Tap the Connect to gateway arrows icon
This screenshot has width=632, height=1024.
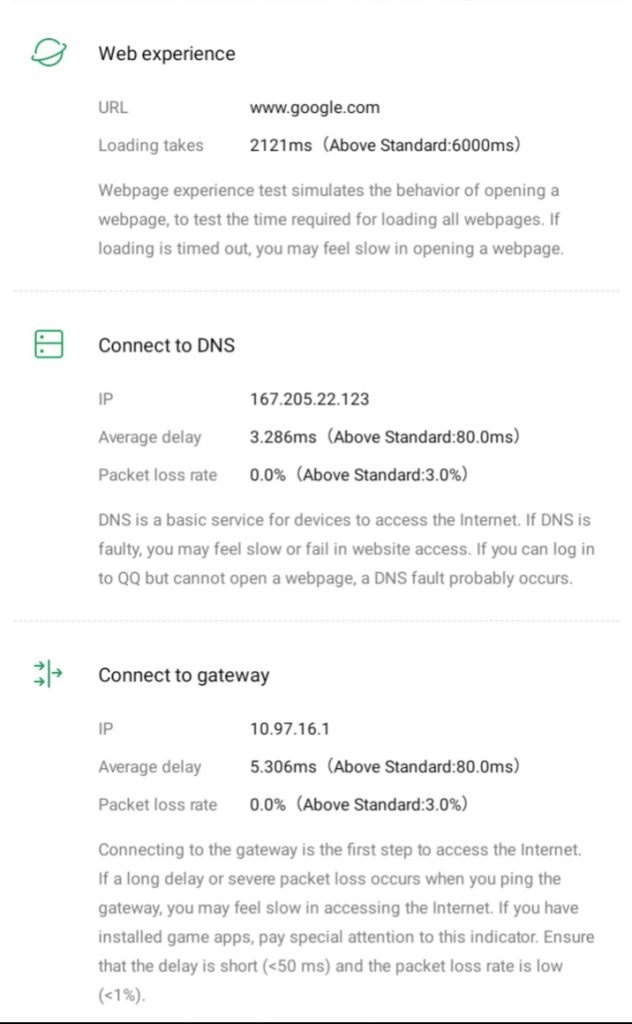coord(48,674)
